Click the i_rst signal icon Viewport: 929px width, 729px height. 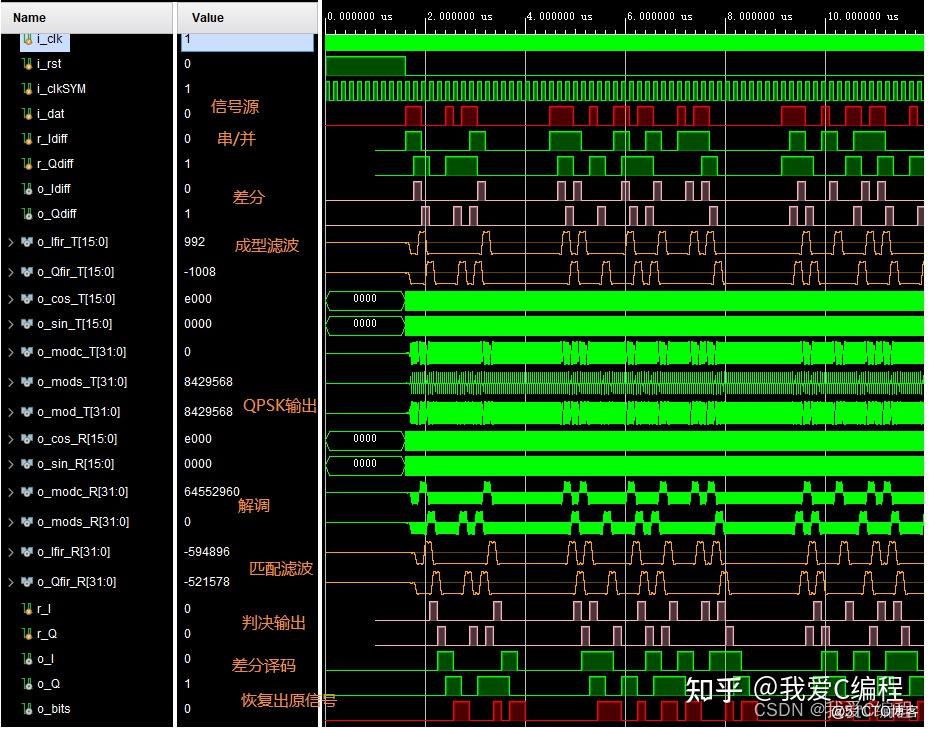27,64
